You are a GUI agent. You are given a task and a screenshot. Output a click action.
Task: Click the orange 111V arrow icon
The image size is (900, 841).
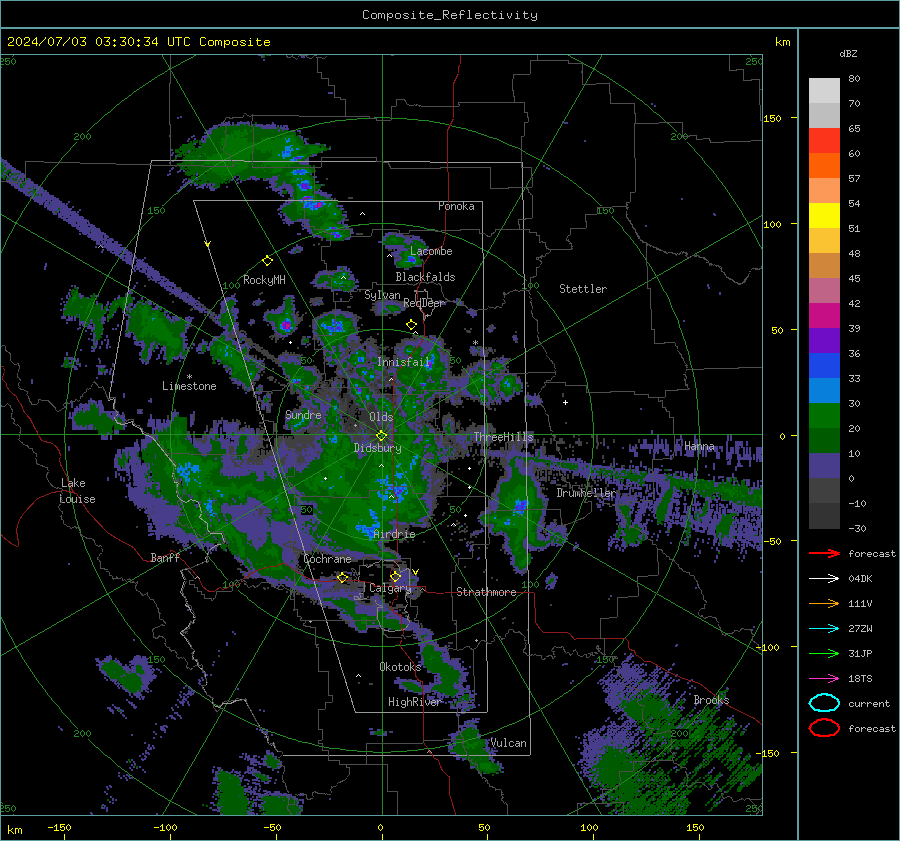point(824,603)
